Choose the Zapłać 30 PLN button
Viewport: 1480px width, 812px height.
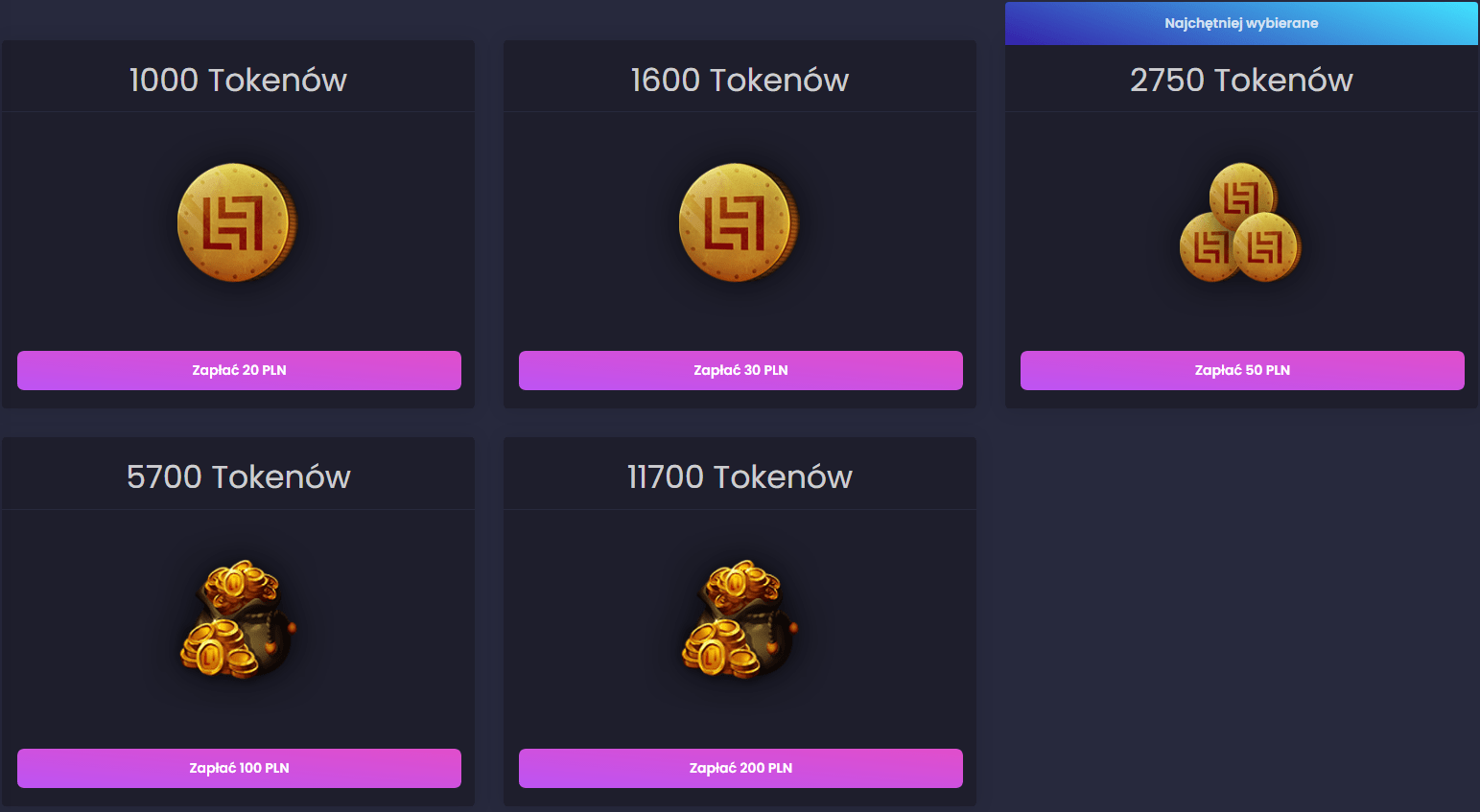740,370
